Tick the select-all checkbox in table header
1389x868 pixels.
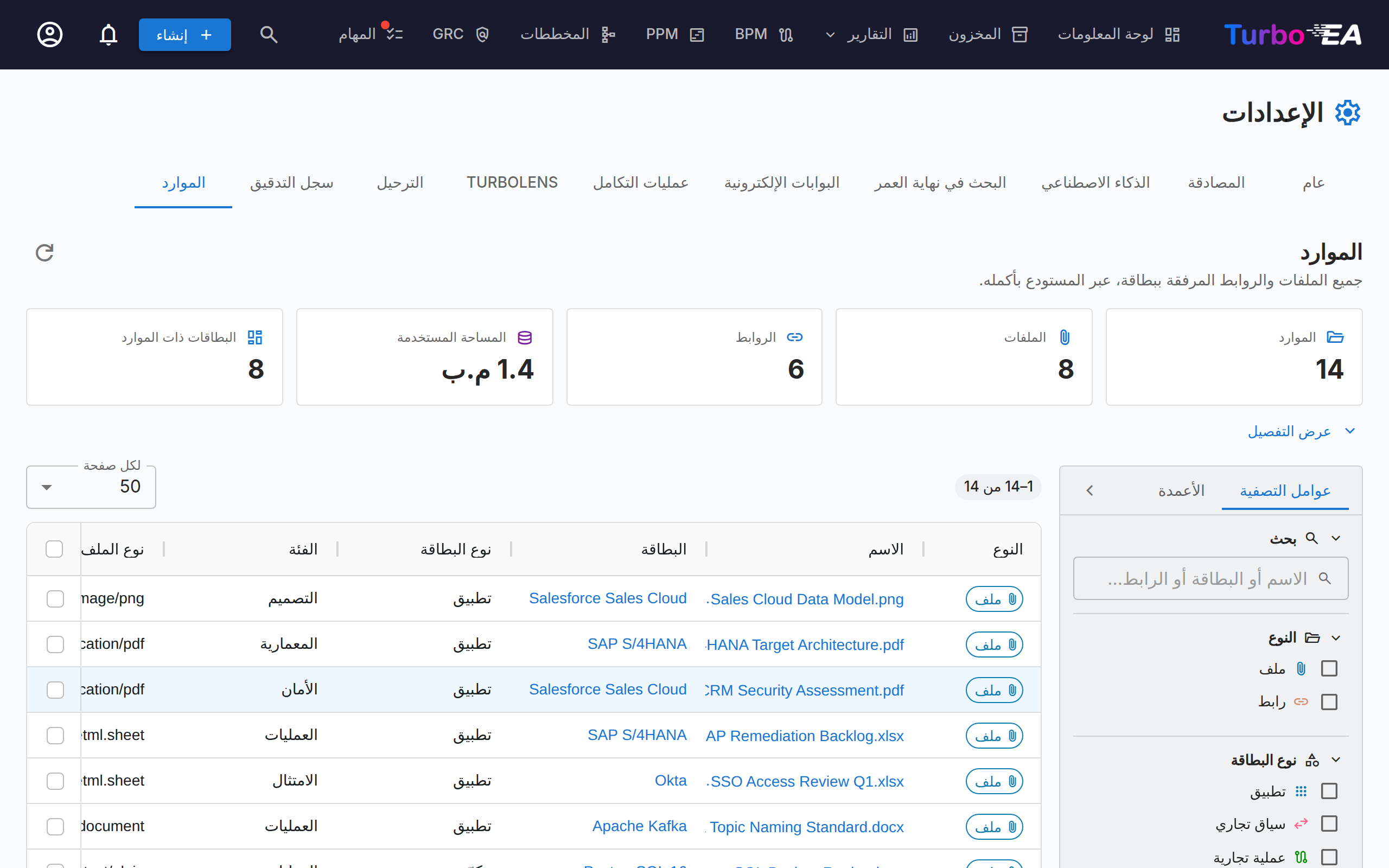tap(54, 550)
